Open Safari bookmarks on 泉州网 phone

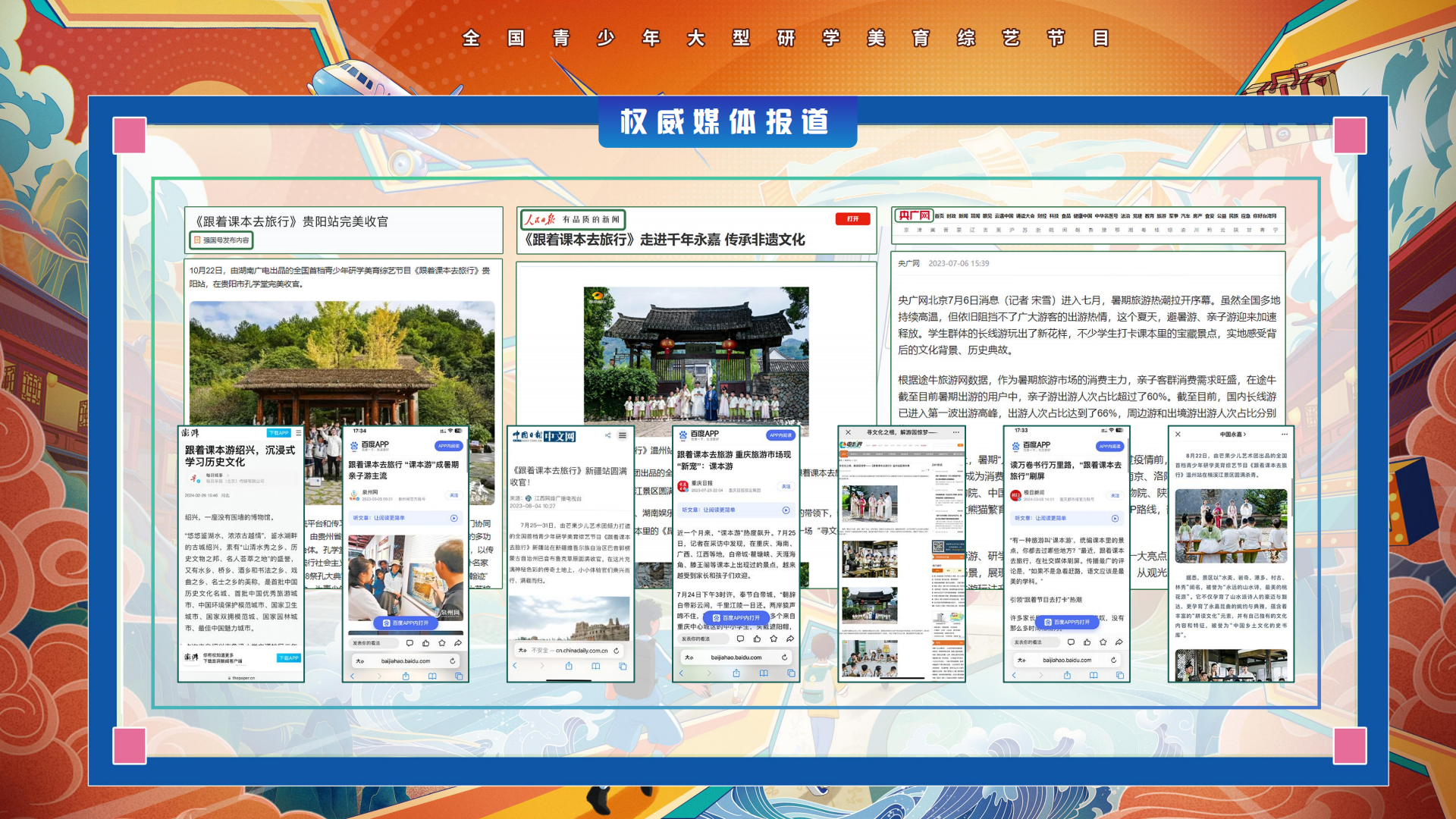432,676
